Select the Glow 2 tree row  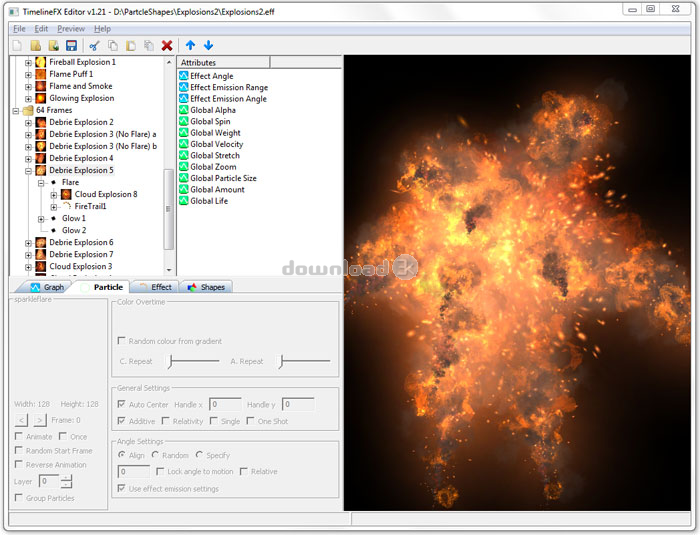pyautogui.click(x=74, y=230)
